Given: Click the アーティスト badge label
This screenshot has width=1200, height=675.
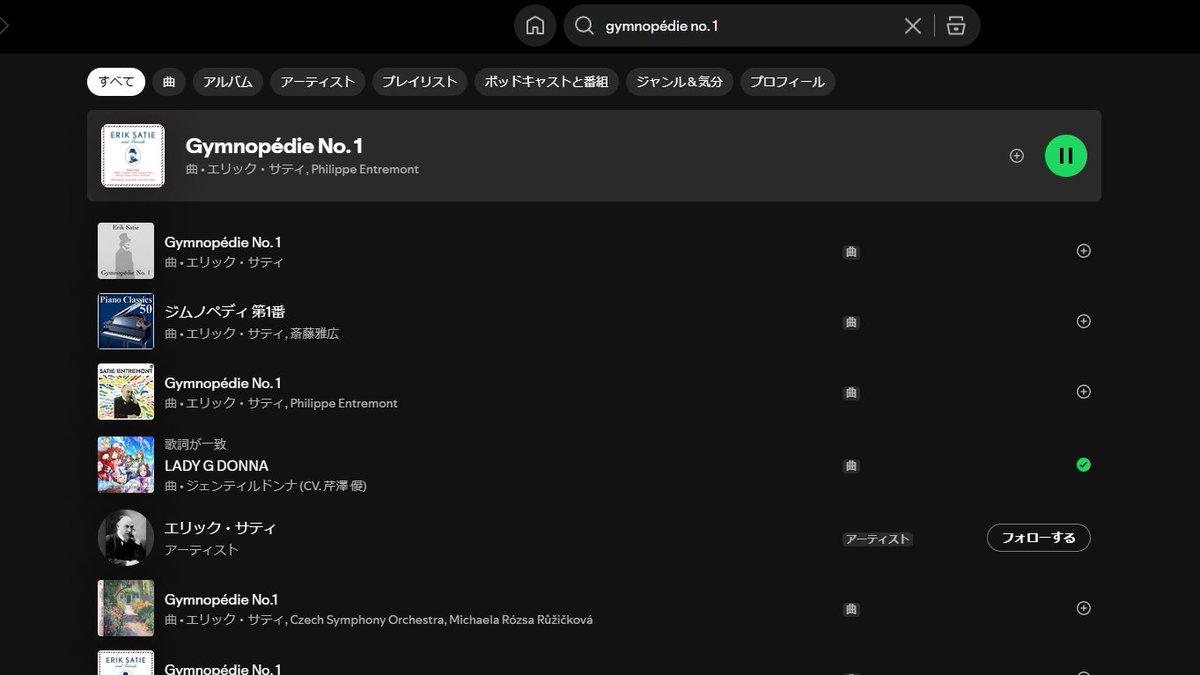Looking at the screenshot, I should [x=878, y=539].
